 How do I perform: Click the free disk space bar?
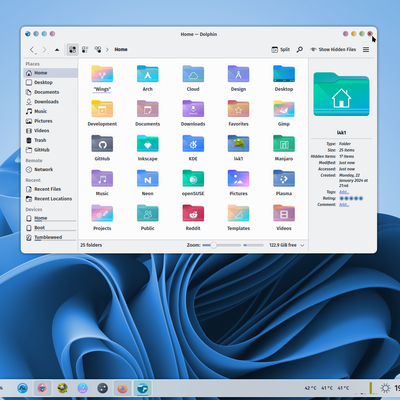[253, 245]
